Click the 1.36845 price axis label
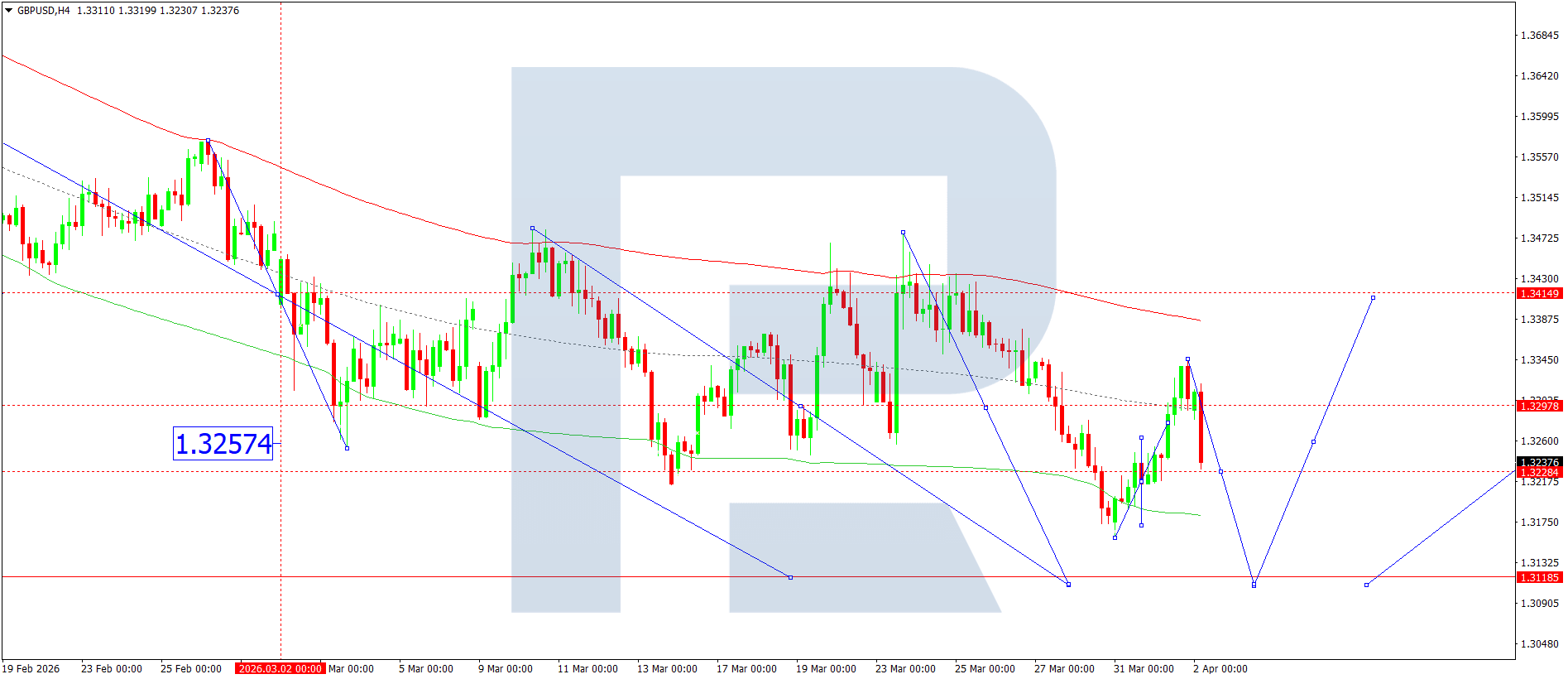 1539,36
